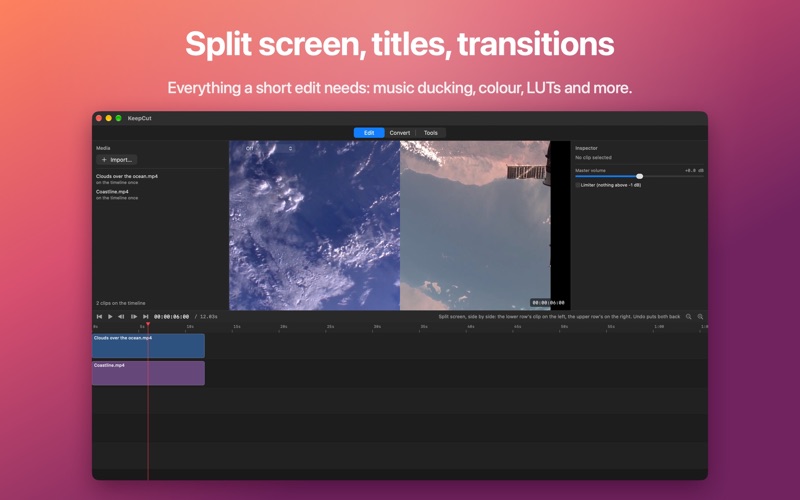Click the 00:00:06:00 timecode beside transport controls

point(171,316)
